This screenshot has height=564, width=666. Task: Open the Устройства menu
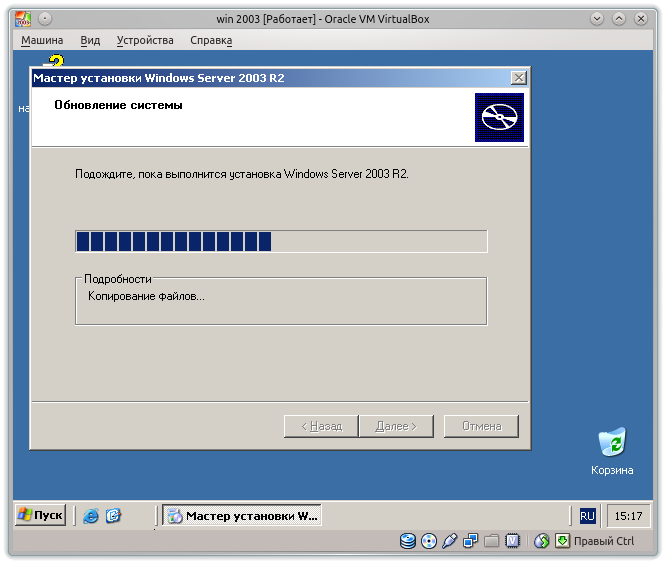click(145, 40)
